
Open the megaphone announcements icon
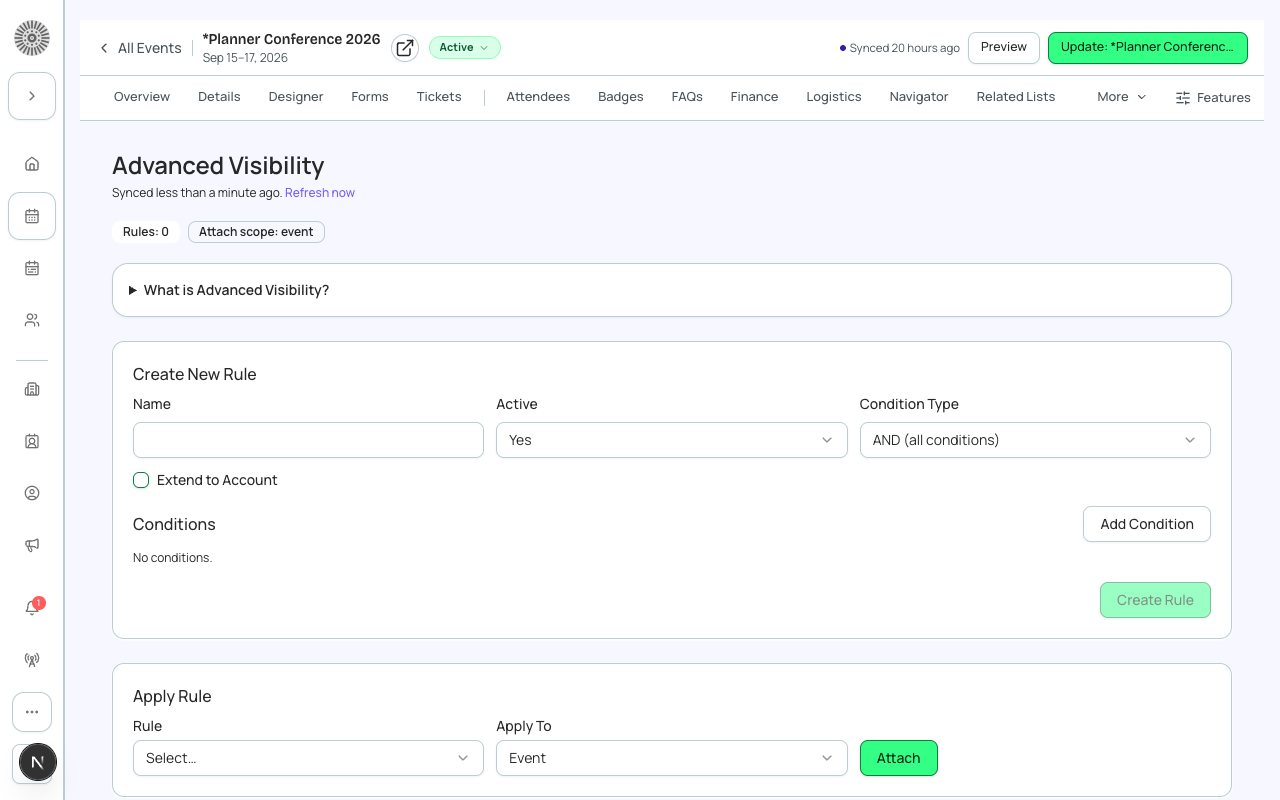click(x=32, y=545)
